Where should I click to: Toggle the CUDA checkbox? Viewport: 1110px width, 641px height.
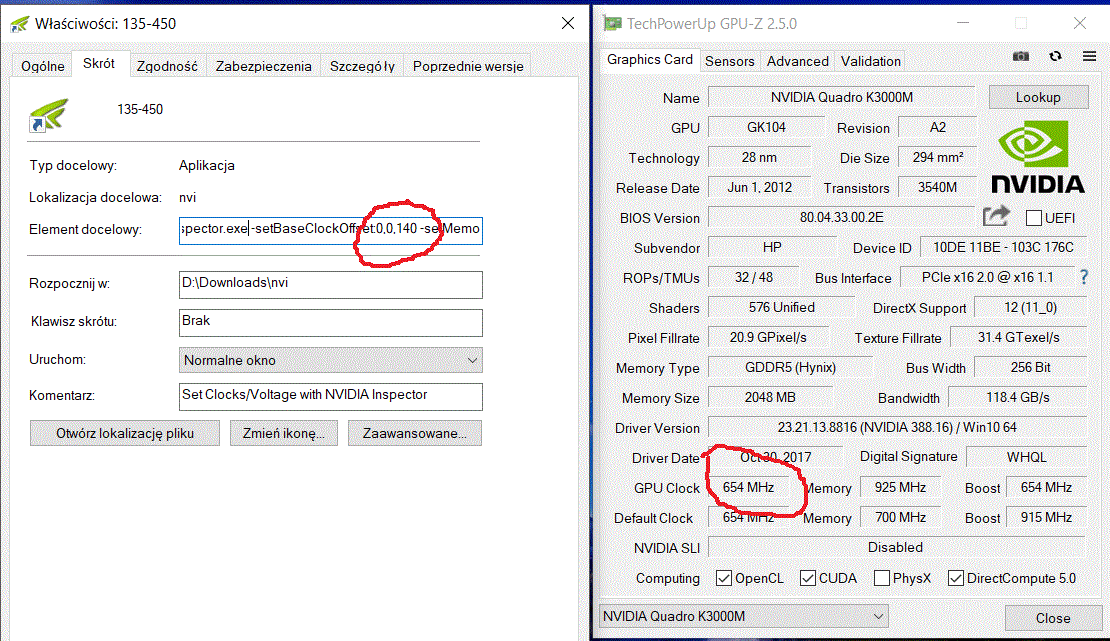point(808,578)
